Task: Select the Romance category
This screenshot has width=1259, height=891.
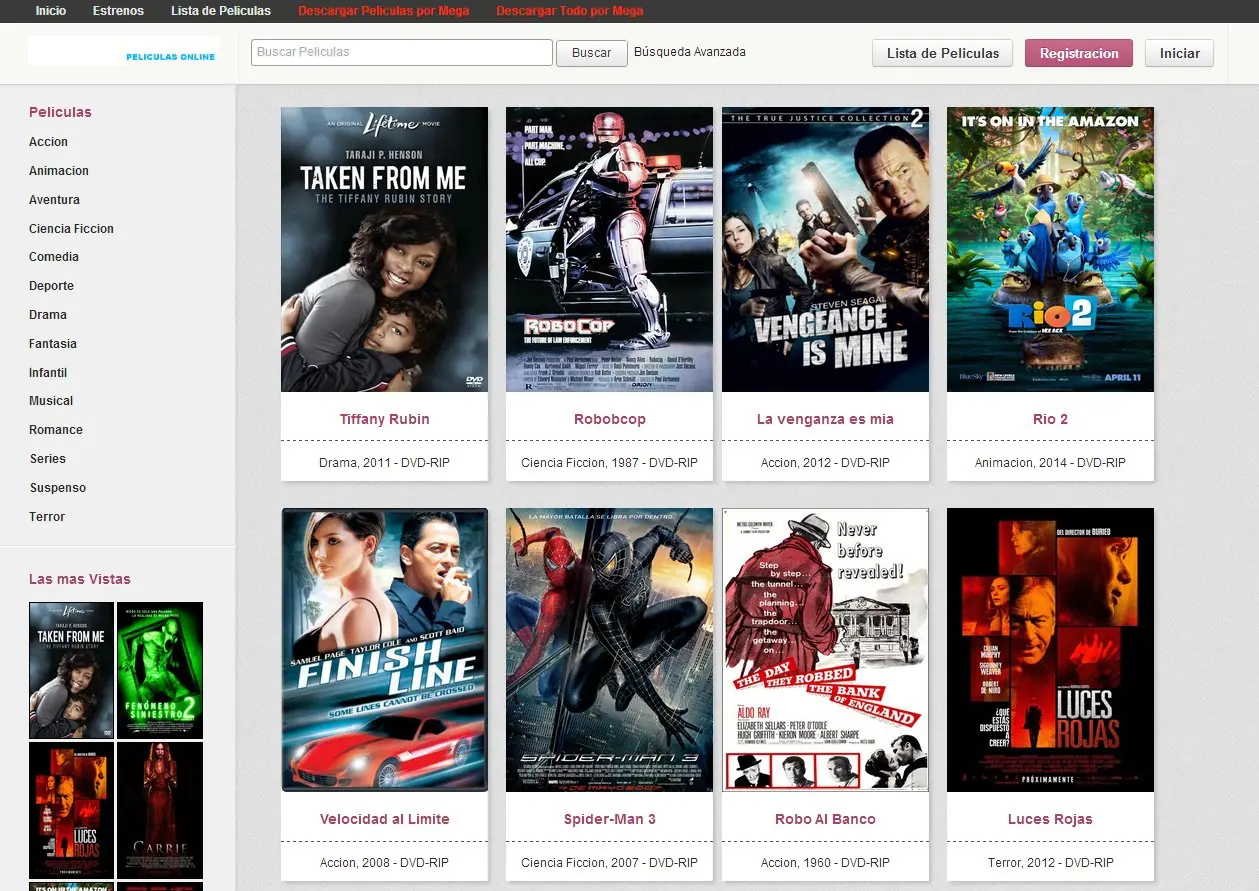Action: (x=56, y=430)
